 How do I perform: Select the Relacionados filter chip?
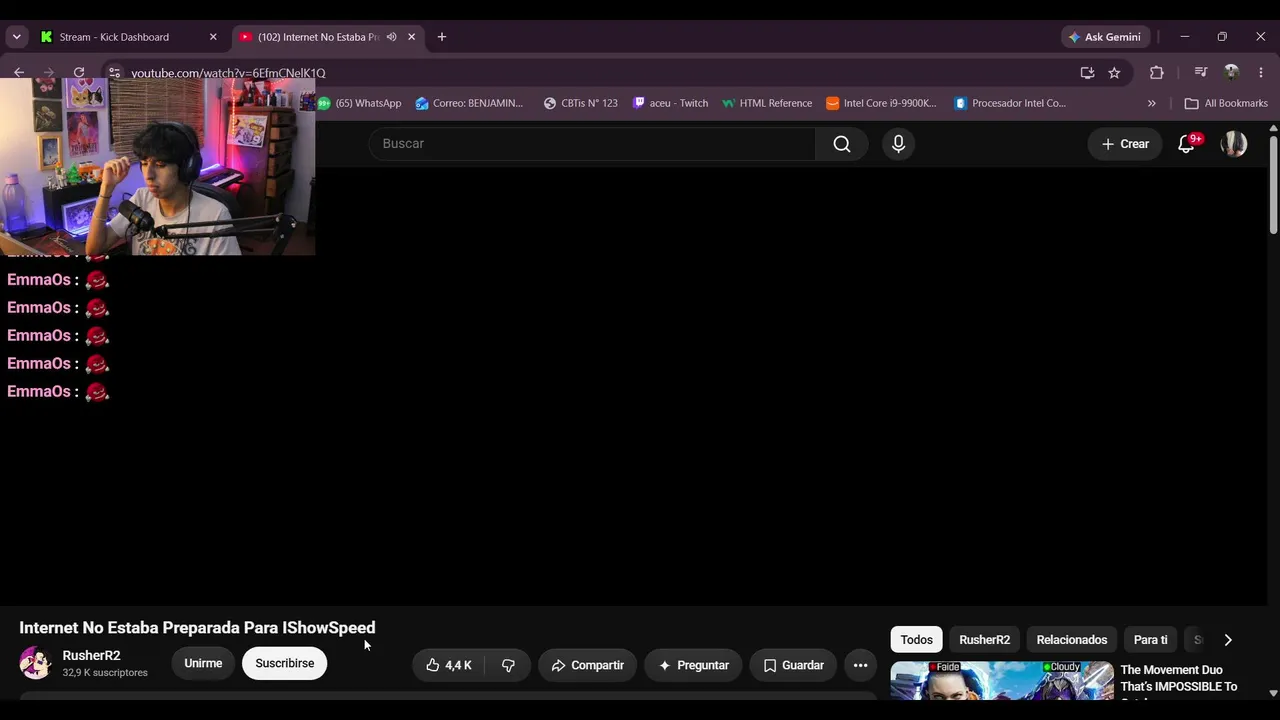(1072, 640)
